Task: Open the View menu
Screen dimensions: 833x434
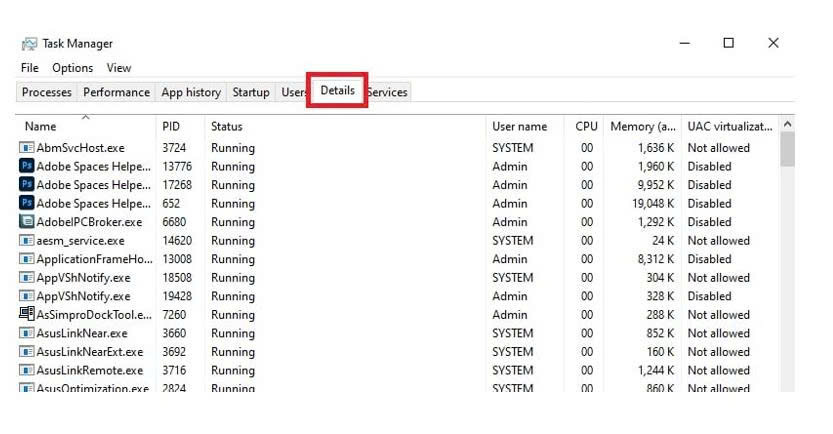Action: [x=118, y=68]
